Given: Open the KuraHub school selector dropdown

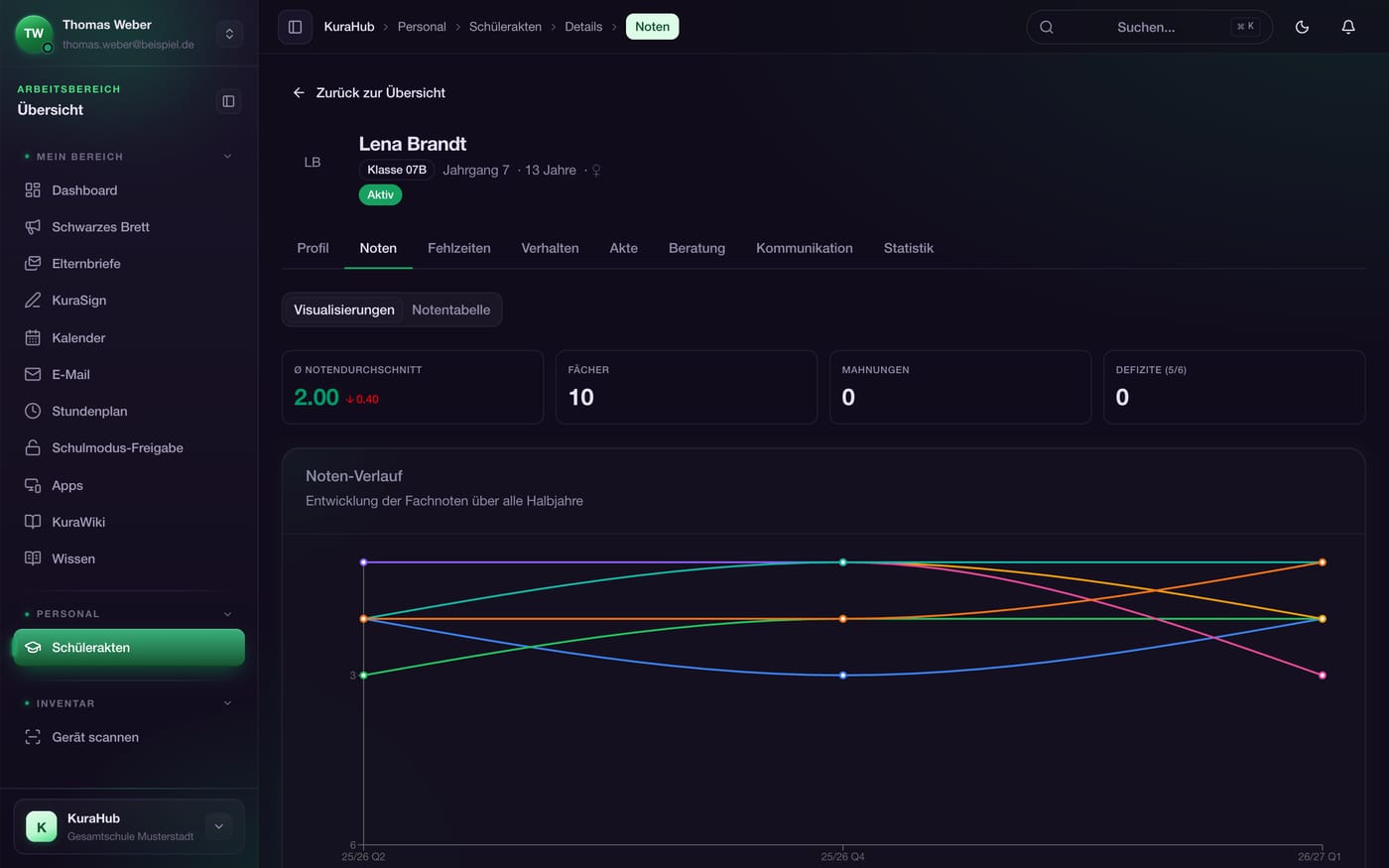Looking at the screenshot, I should coord(218,826).
